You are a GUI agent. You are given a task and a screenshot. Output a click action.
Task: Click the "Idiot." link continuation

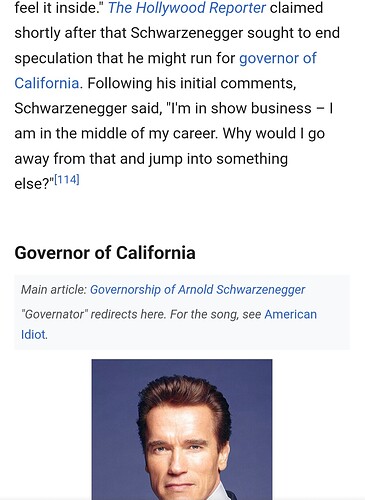[x=34, y=334]
